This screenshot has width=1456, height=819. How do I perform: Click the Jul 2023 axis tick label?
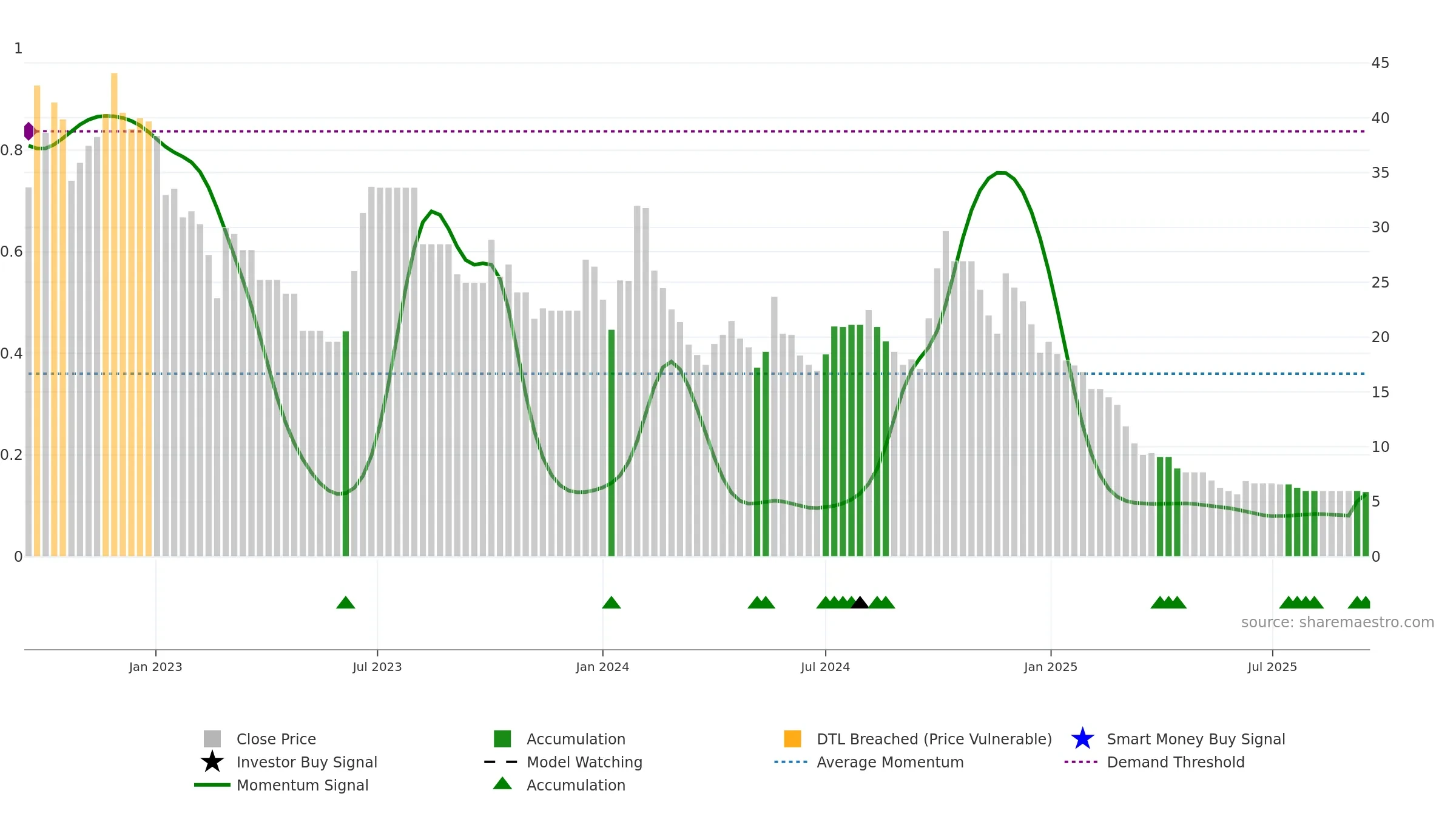point(377,667)
